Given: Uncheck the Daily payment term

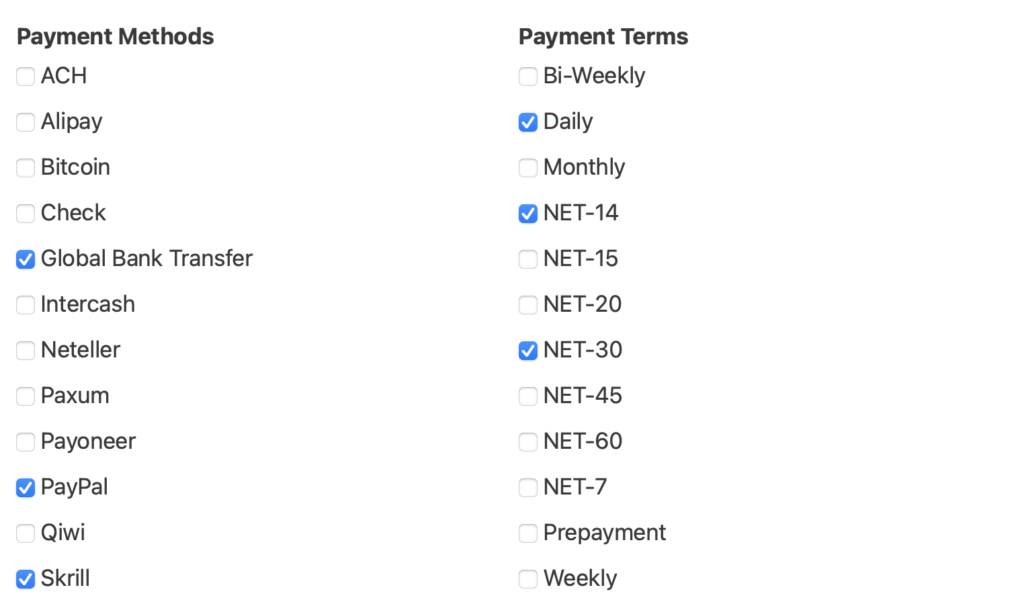Looking at the screenshot, I should [528, 123].
